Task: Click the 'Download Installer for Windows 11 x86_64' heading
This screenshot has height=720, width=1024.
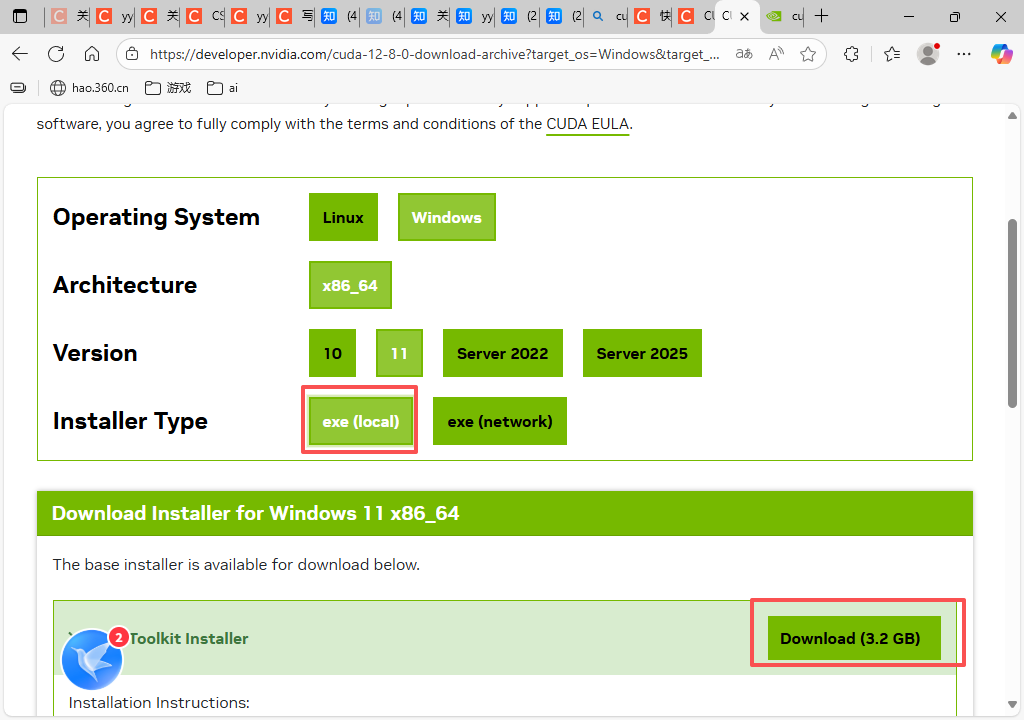Action: click(255, 514)
